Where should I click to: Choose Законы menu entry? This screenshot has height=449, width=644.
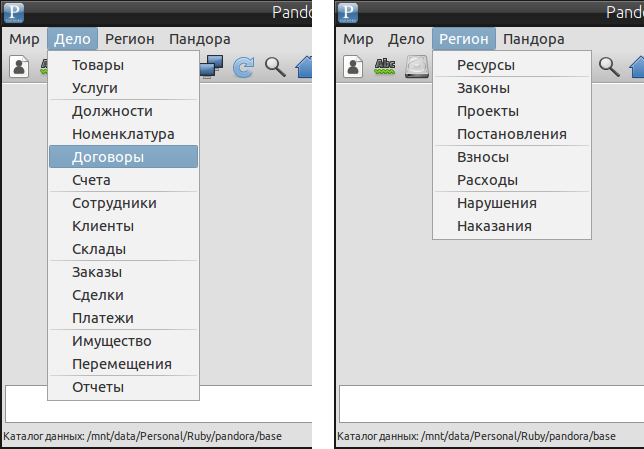512,88
